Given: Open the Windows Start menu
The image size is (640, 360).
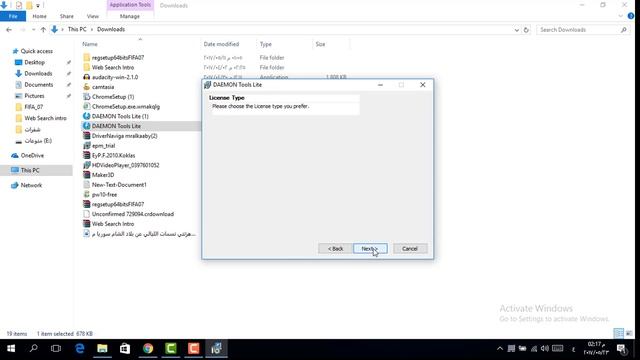Looking at the screenshot, I should 11,349.
